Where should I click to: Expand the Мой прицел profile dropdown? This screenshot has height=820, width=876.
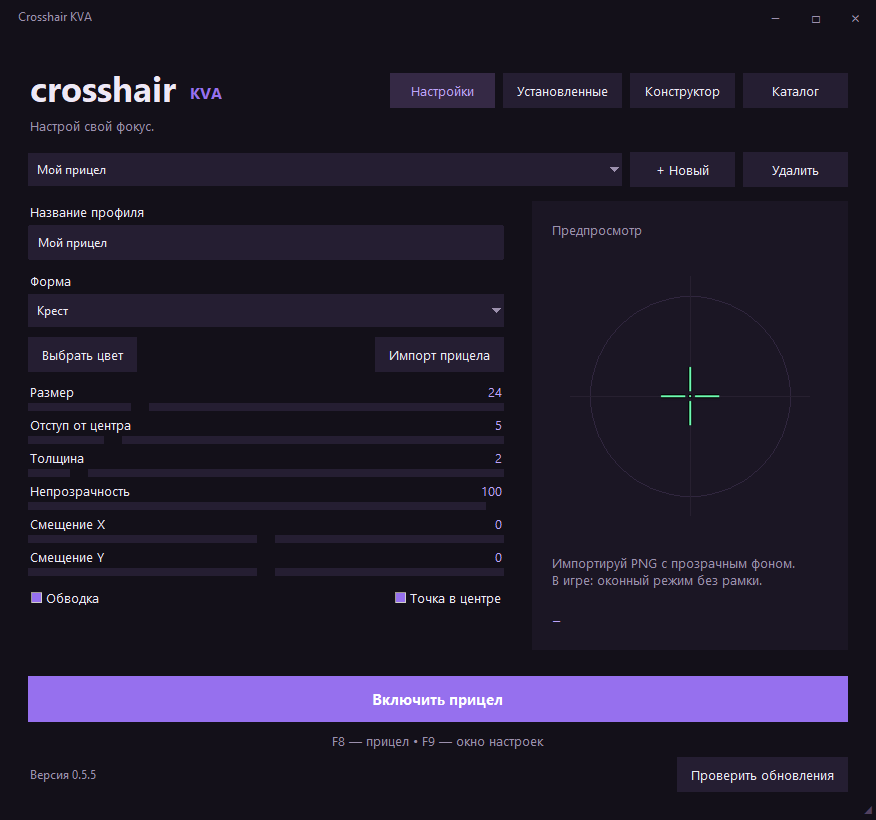(x=325, y=169)
